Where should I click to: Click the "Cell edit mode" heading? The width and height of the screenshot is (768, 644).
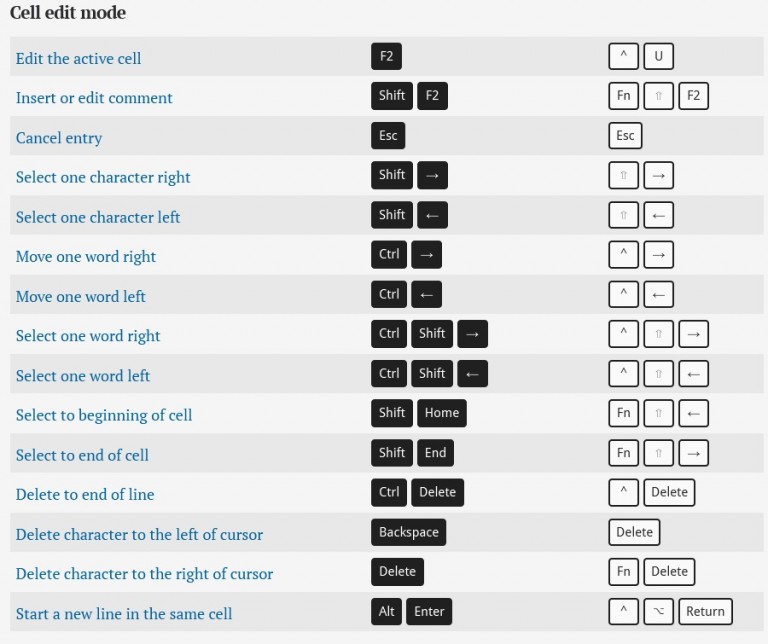pyautogui.click(x=68, y=13)
